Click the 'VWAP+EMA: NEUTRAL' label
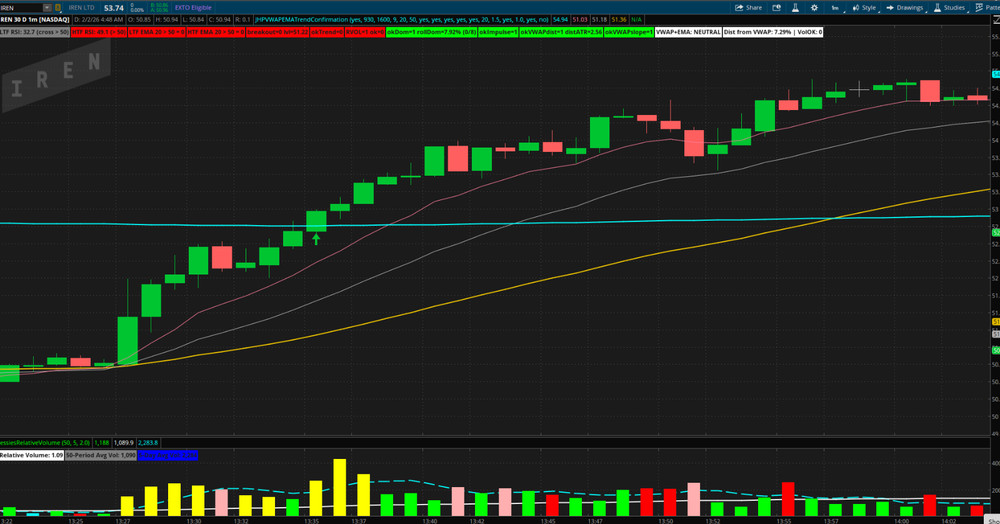Image resolution: width=1000 pixels, height=524 pixels. (688, 32)
